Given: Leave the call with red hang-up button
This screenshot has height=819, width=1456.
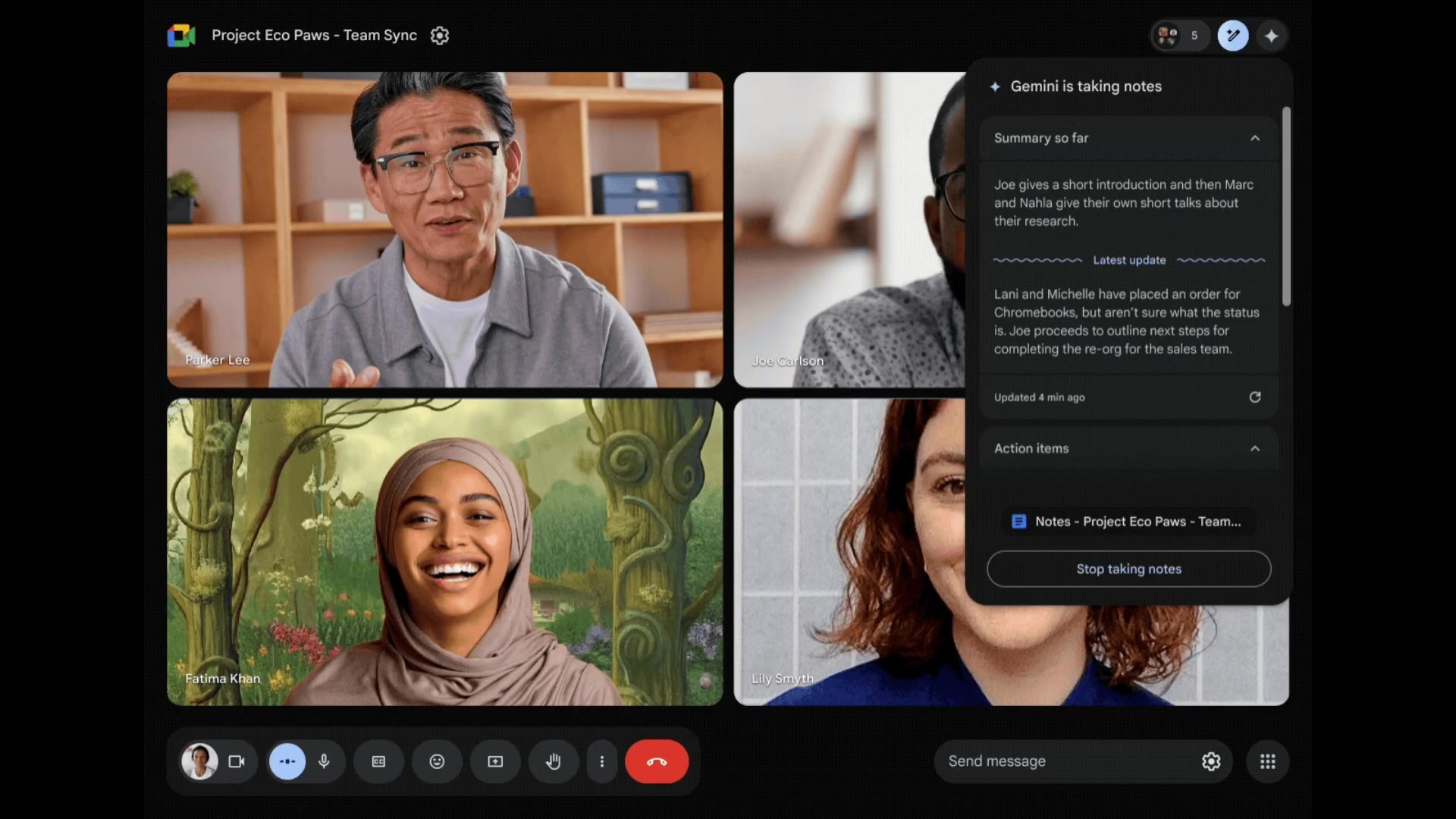Looking at the screenshot, I should point(657,761).
